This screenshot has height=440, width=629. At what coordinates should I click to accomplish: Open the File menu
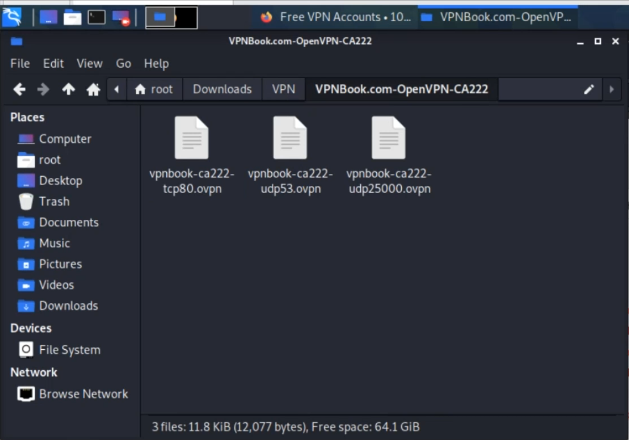pyautogui.click(x=20, y=63)
